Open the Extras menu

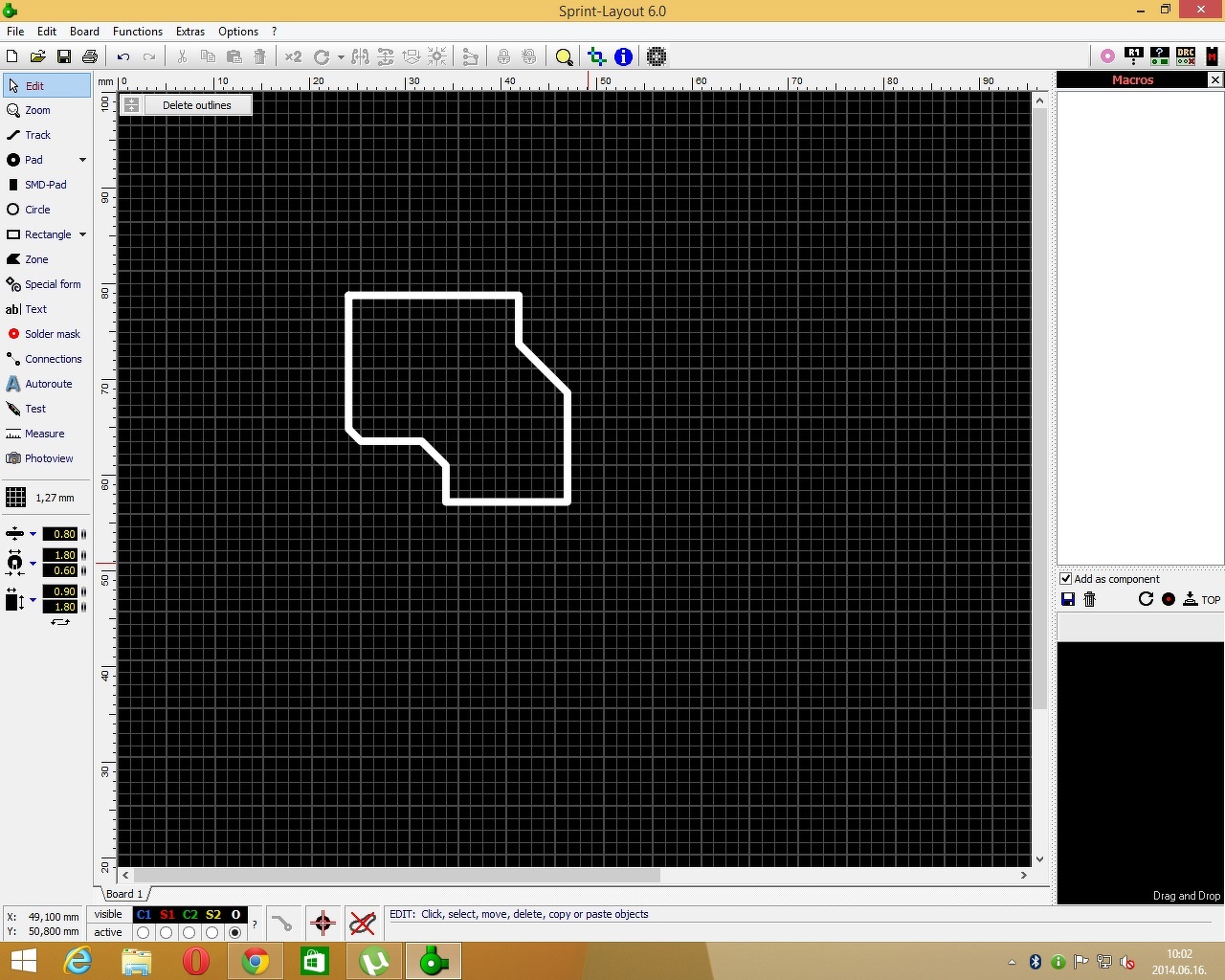[x=190, y=32]
